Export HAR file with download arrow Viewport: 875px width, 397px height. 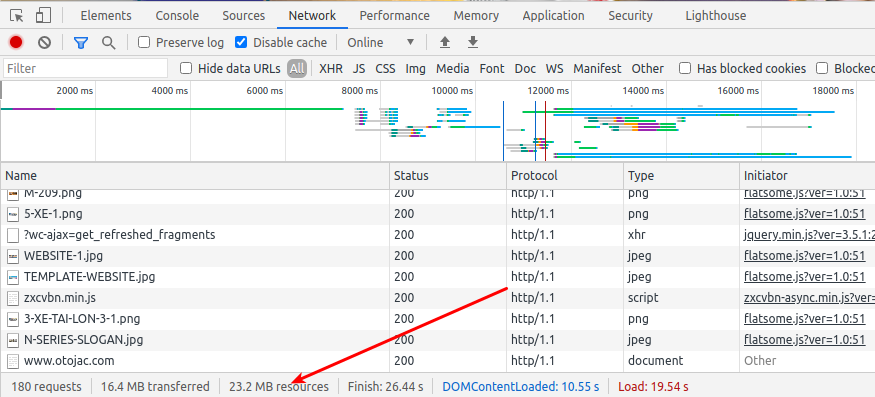point(473,42)
